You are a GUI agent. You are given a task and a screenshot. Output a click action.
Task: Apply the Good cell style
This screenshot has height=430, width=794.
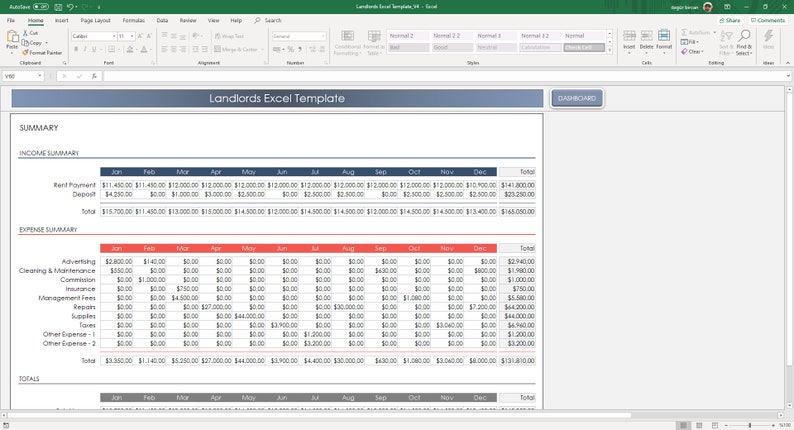coord(452,47)
